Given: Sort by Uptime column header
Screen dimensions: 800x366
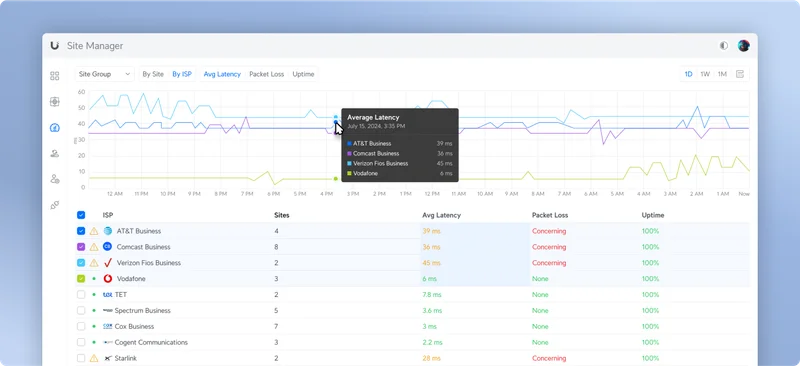Looking at the screenshot, I should pos(653,215).
